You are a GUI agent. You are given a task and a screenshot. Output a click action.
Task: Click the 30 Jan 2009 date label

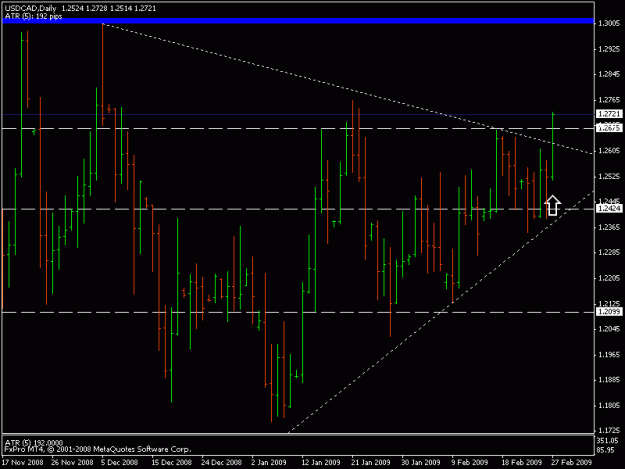421,462
